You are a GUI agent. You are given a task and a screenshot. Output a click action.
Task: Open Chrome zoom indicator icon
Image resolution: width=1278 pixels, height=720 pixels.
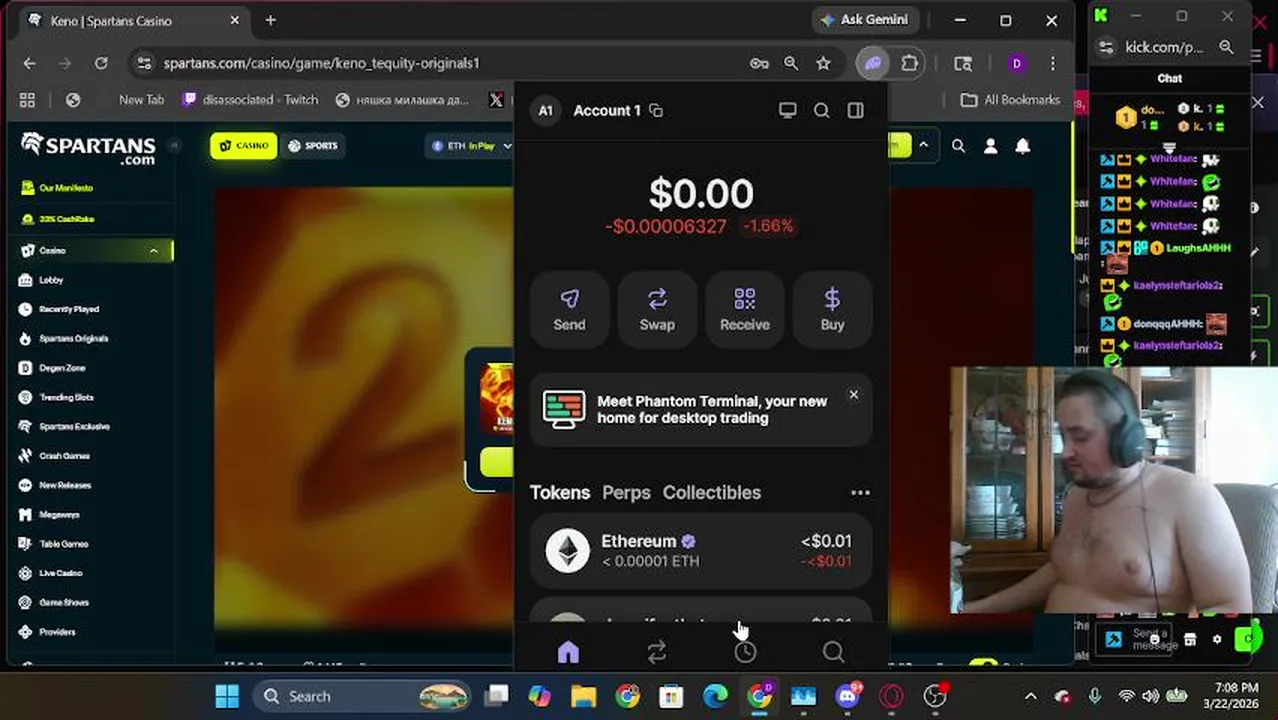pyautogui.click(x=791, y=63)
